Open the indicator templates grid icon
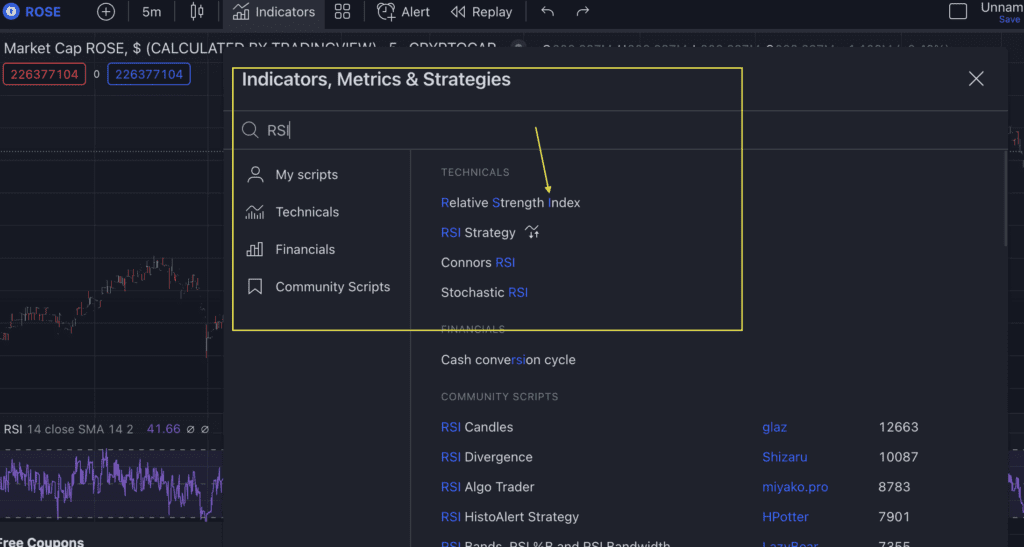This screenshot has width=1024, height=547. coord(342,12)
